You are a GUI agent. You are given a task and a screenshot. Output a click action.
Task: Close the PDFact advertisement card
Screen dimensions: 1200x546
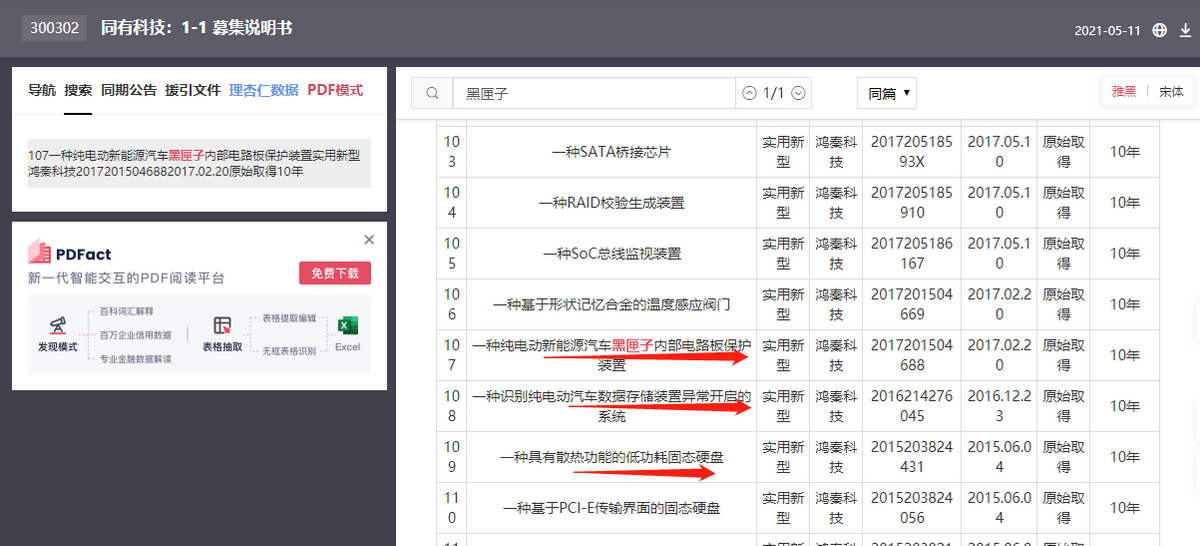tap(369, 240)
